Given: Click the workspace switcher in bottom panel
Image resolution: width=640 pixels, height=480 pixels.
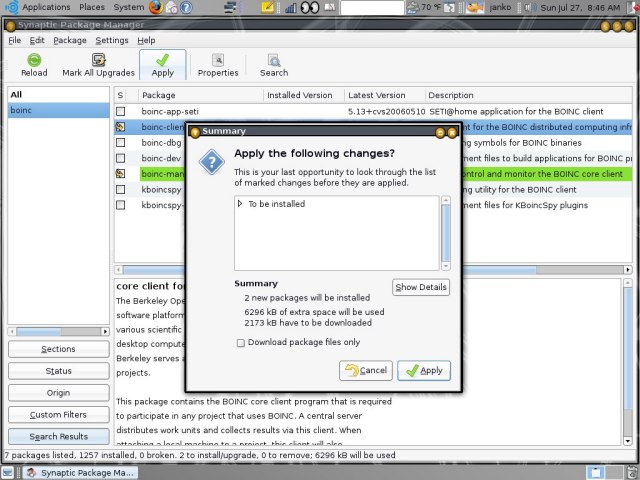Looking at the screenshot, I should point(603,472).
